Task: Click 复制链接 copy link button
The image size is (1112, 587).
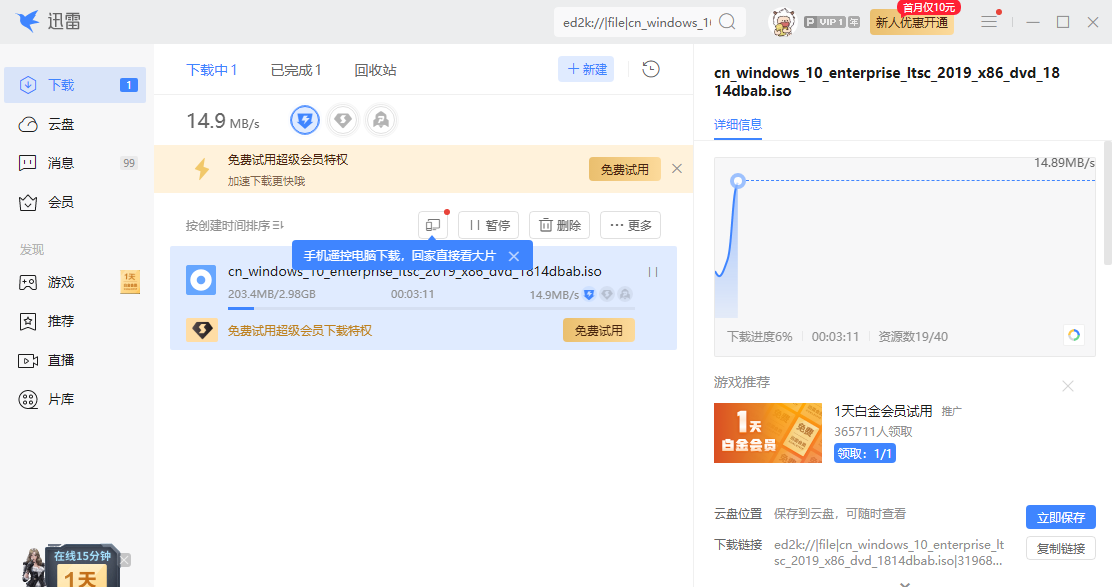Action: click(x=1061, y=549)
